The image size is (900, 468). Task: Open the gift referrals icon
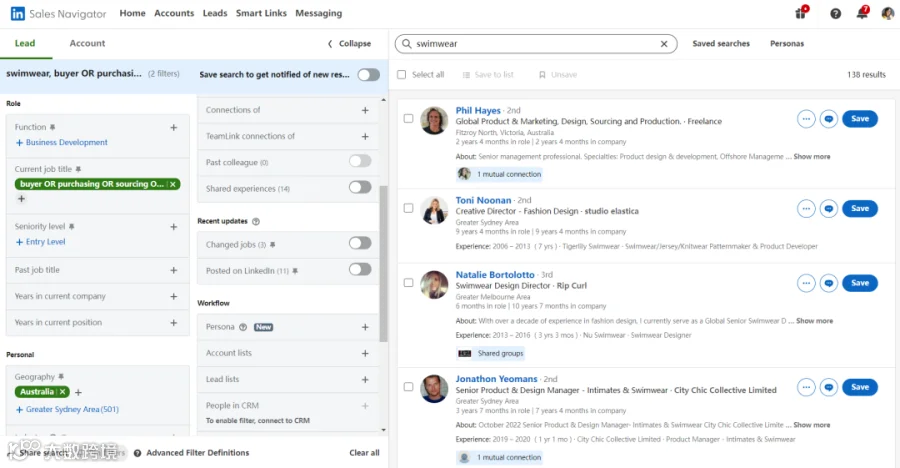[801, 12]
